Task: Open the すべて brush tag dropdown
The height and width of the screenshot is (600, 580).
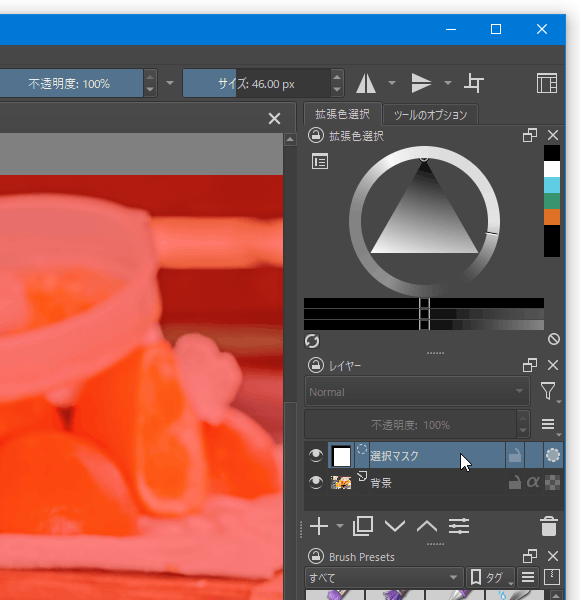Action: point(384,577)
